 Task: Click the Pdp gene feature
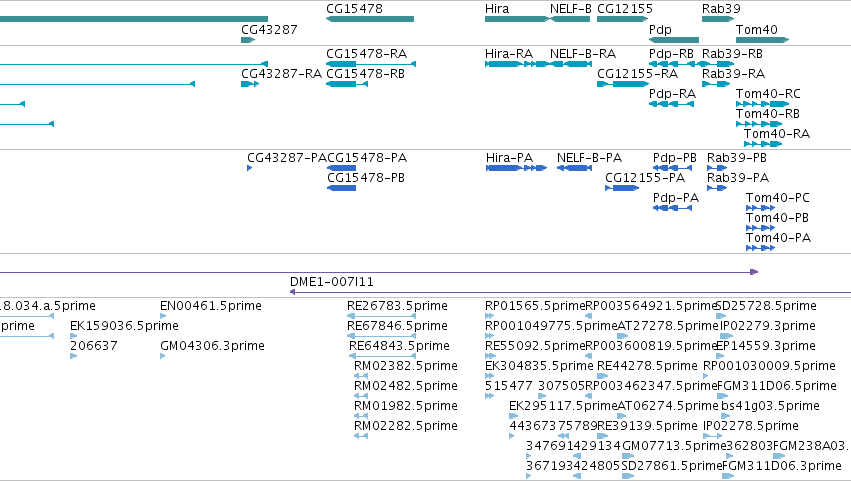coord(674,40)
